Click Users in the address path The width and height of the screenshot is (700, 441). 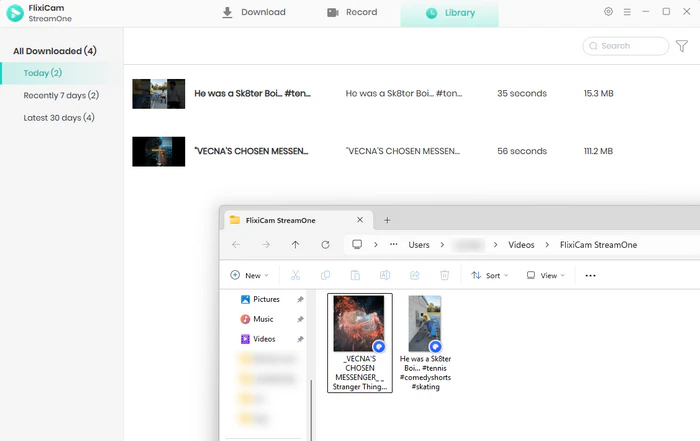pos(419,245)
